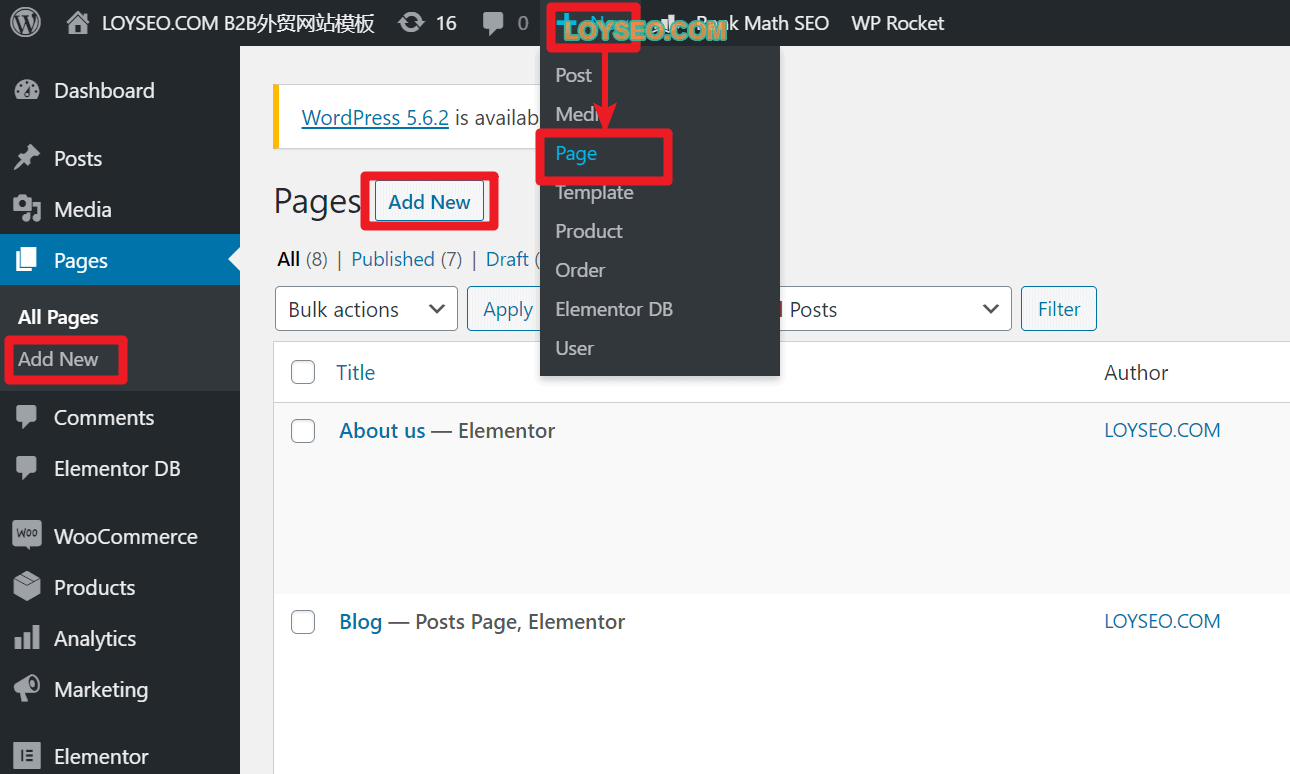
Task: Open the Bulk actions dropdown
Action: (366, 309)
